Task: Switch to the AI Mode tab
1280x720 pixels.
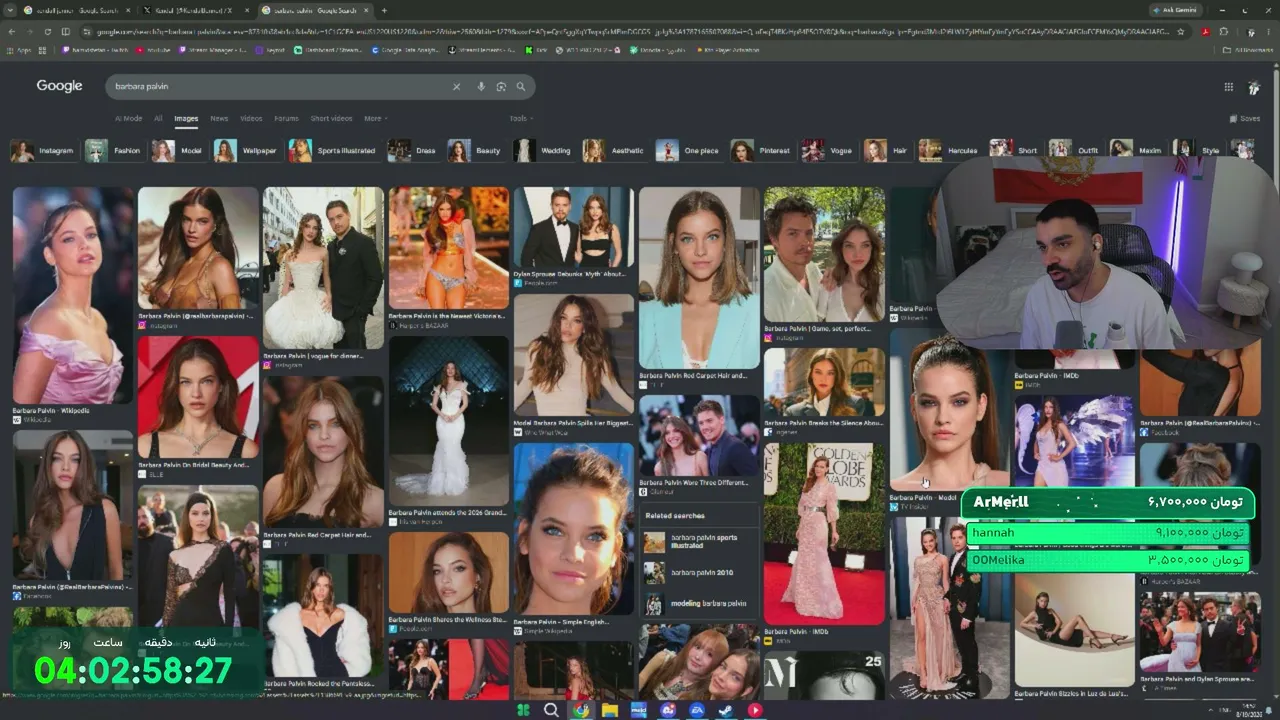Action: [128, 118]
